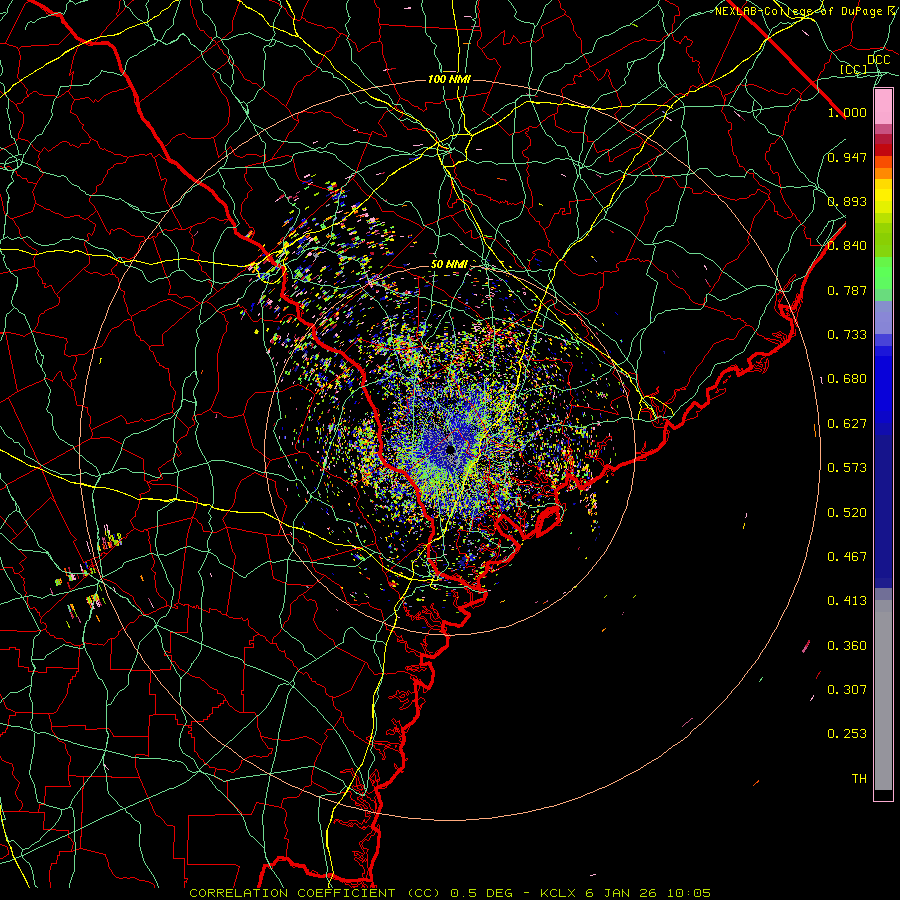Click the DCC product label above color bar
Screen dimensions: 900x900
tap(878, 60)
